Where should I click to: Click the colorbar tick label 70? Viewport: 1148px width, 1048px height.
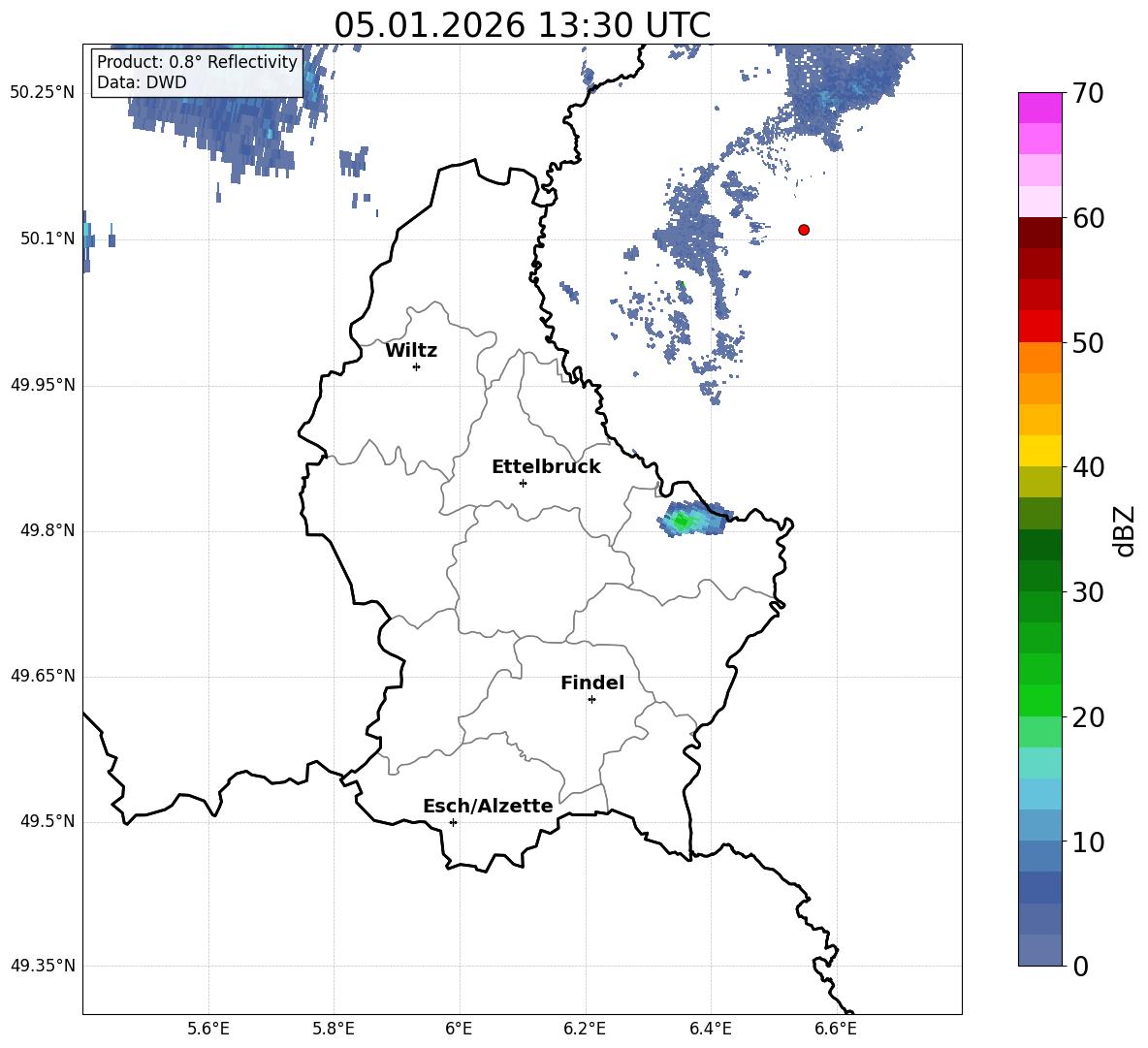1088,94
